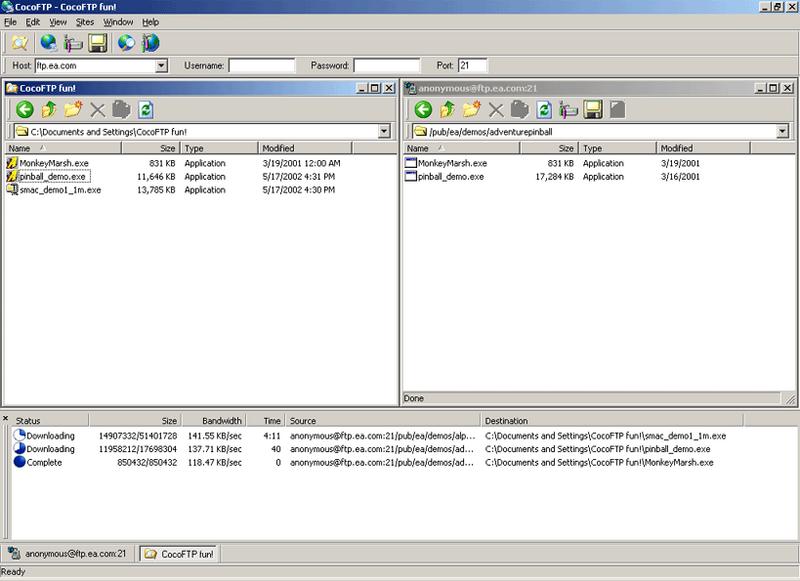The height and width of the screenshot is (581, 800).
Task: Expand the local path dropdown
Action: [x=384, y=131]
